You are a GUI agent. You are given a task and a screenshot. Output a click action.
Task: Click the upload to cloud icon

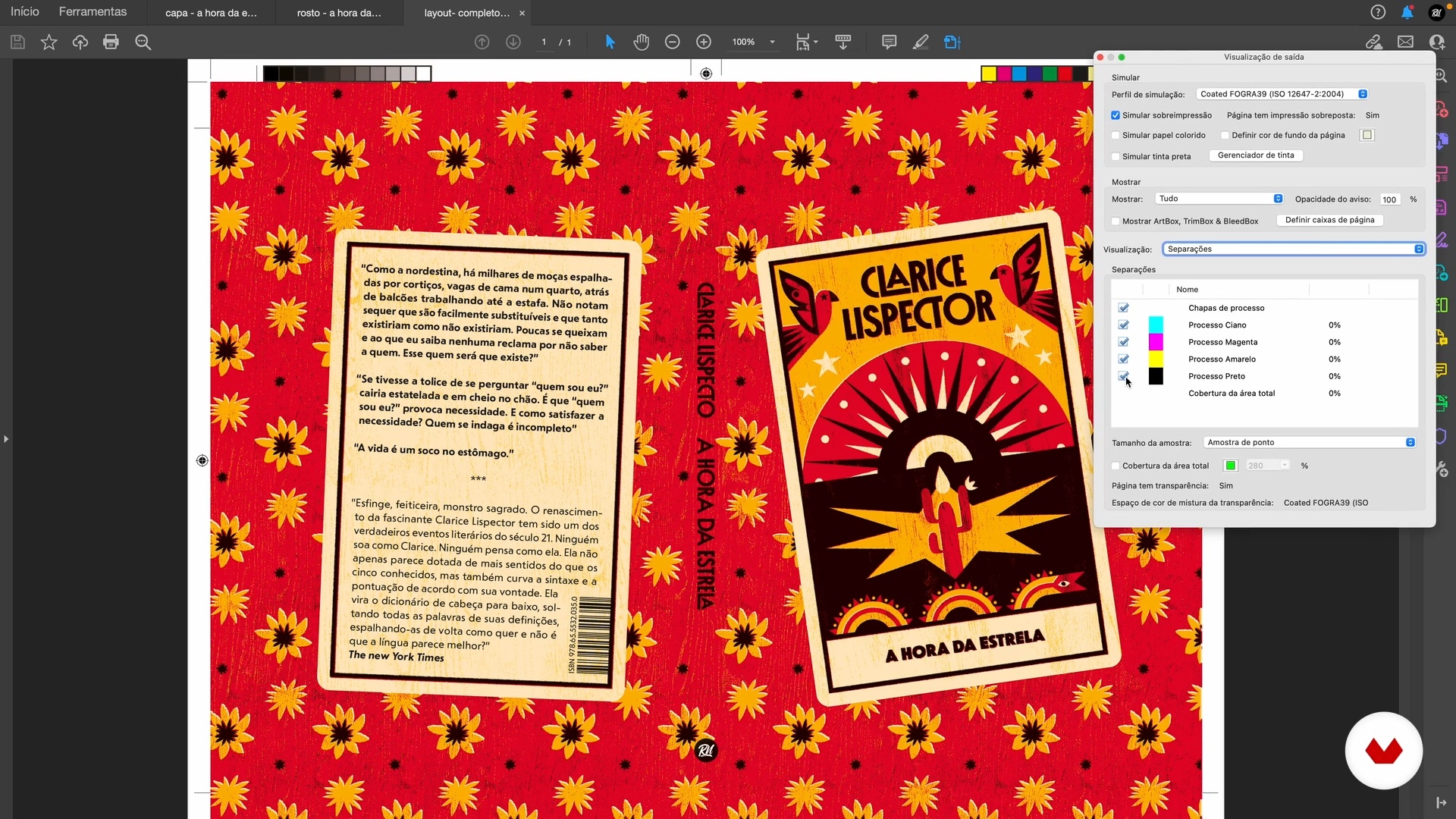pyautogui.click(x=80, y=42)
